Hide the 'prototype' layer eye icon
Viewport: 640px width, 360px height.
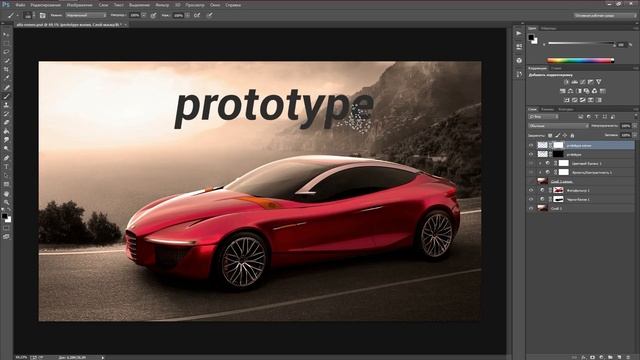point(531,154)
